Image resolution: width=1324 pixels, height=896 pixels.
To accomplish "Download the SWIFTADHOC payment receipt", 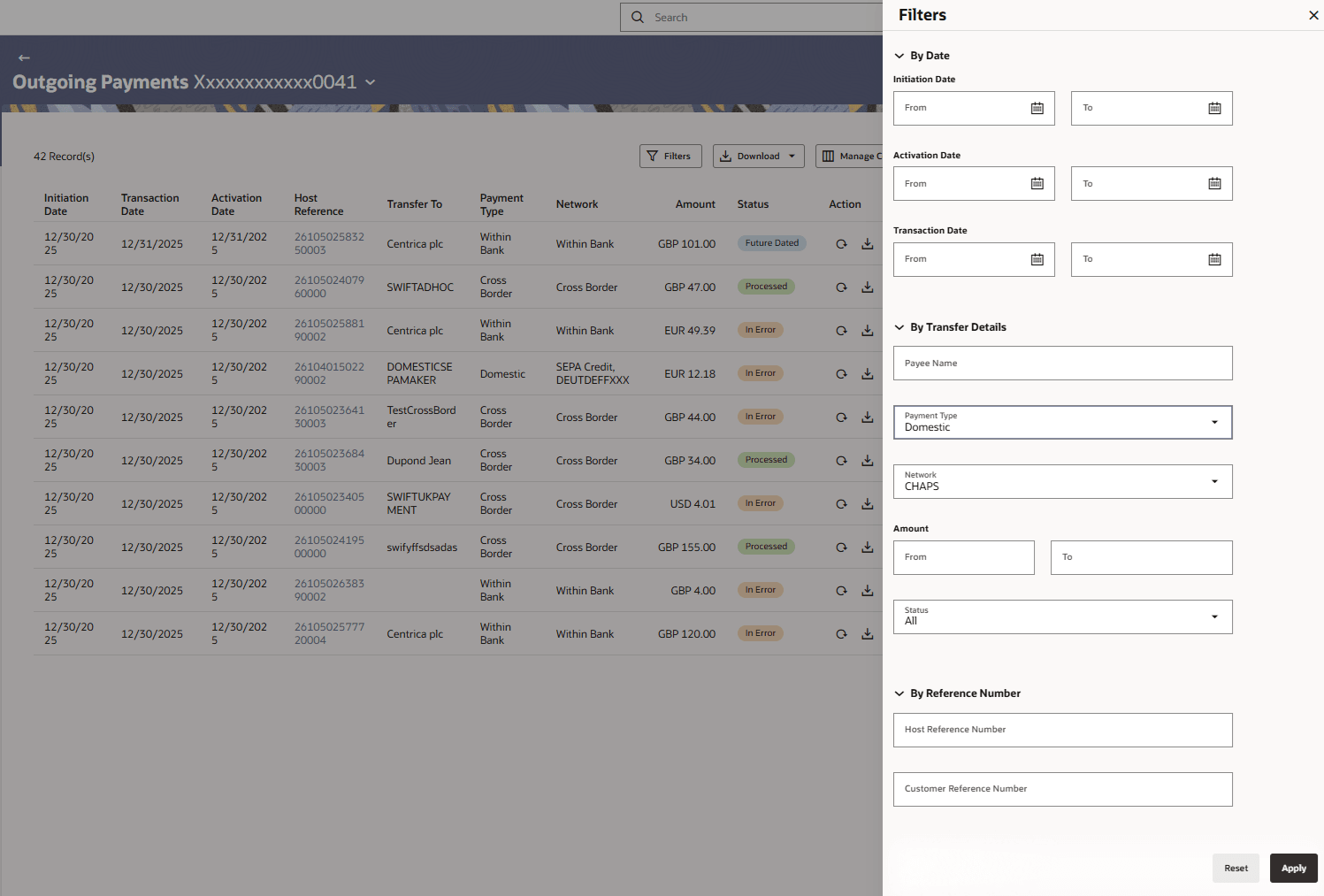I will click(868, 287).
